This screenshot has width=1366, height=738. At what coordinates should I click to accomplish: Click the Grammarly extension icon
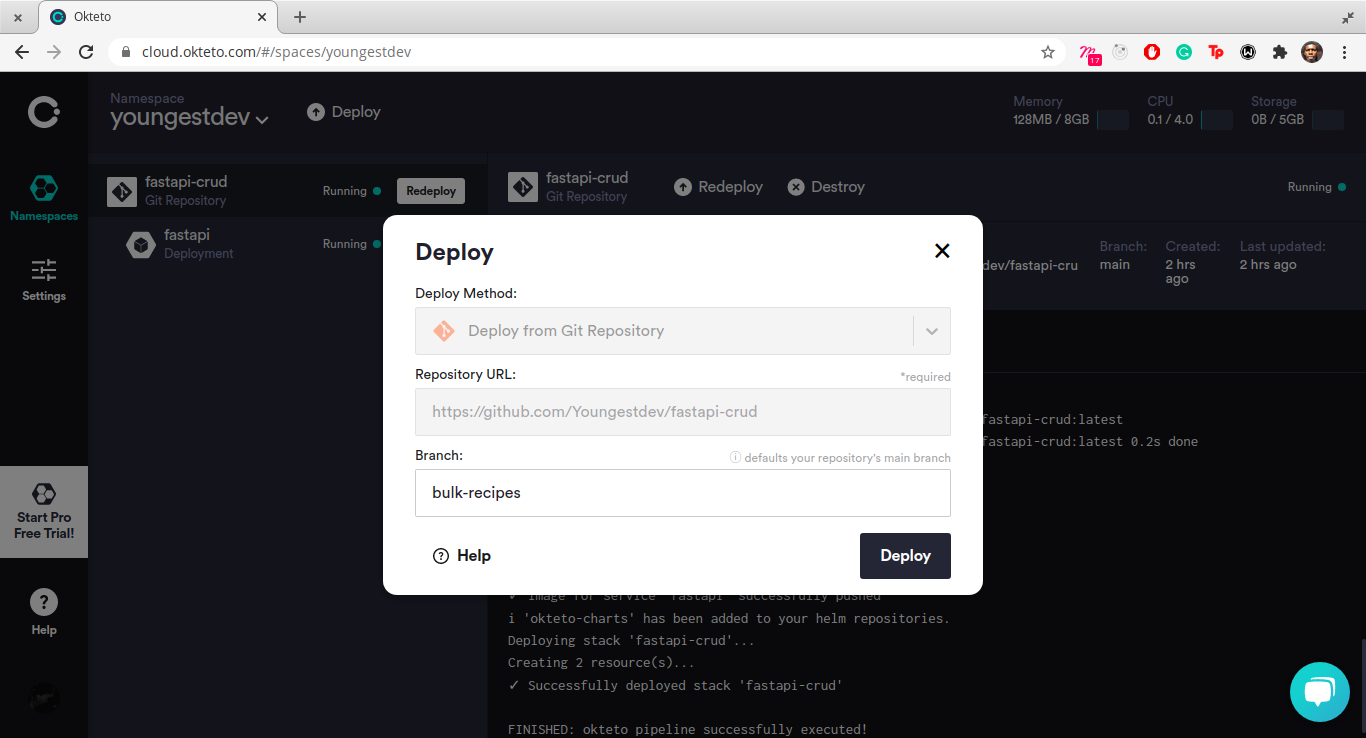(x=1184, y=52)
